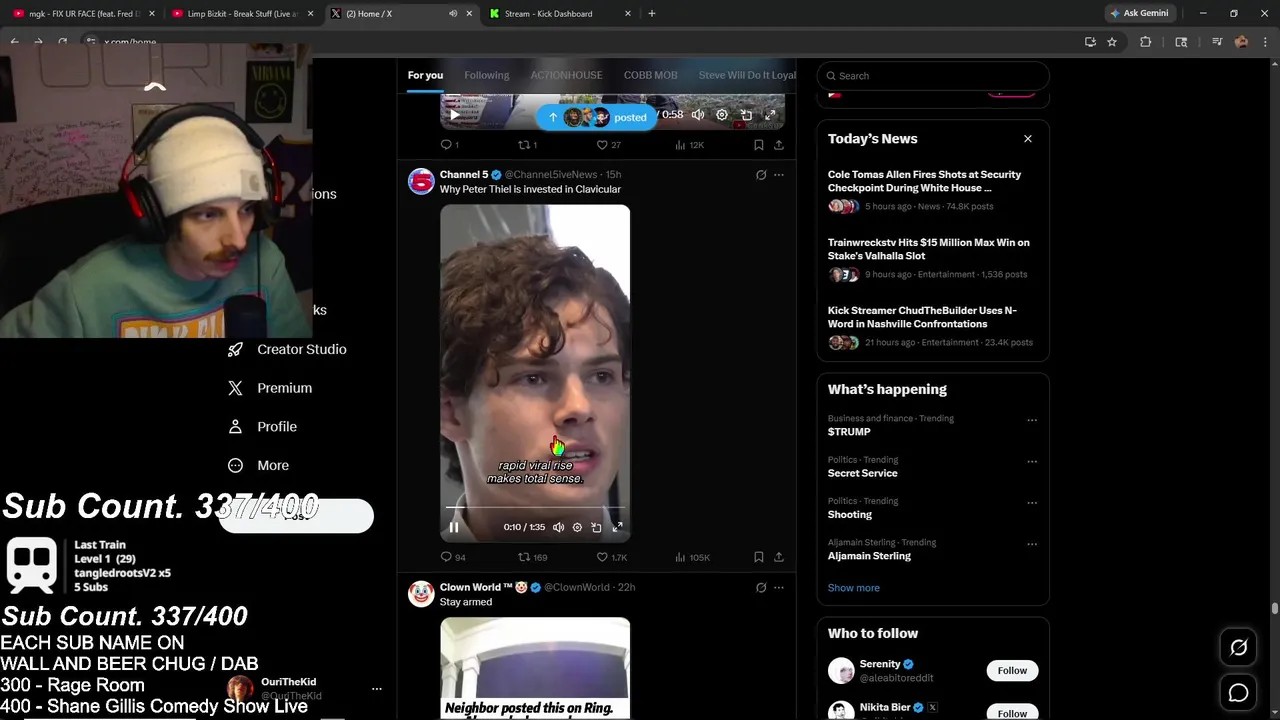This screenshot has width=1280, height=720.
Task: Click Grok icon on Clown World post
Action: click(x=760, y=588)
